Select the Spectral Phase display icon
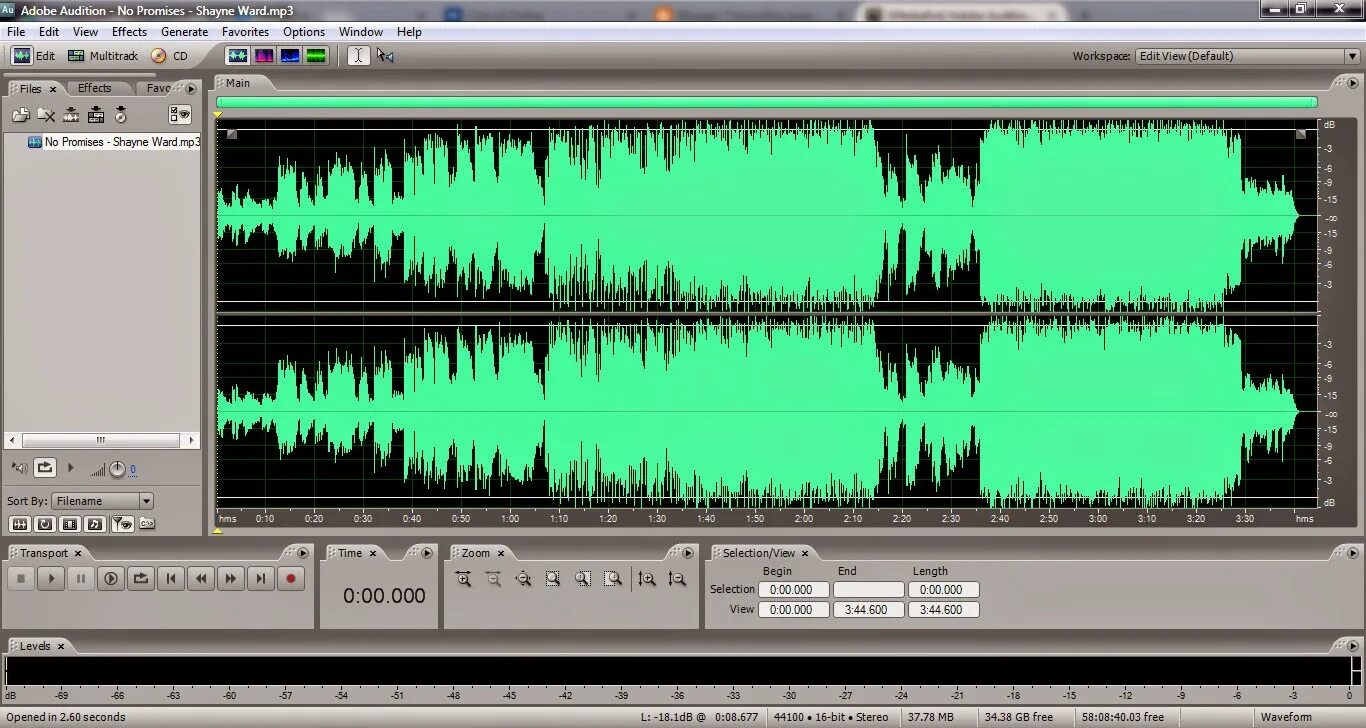Viewport: 1366px width, 728px height. point(316,56)
